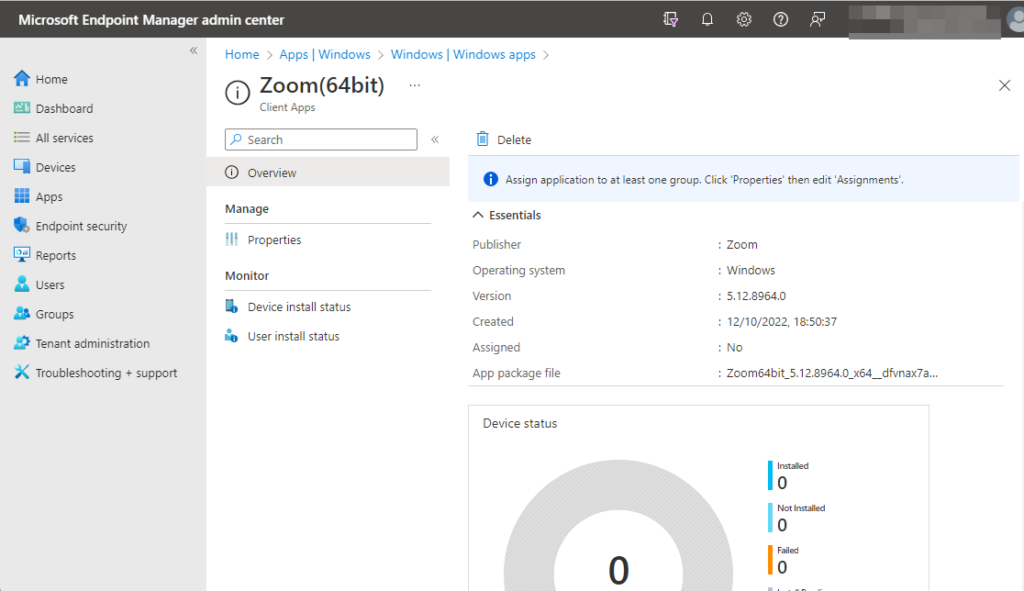The image size is (1024, 591).
Task: Click the Groups people icon
Action: pos(22,313)
